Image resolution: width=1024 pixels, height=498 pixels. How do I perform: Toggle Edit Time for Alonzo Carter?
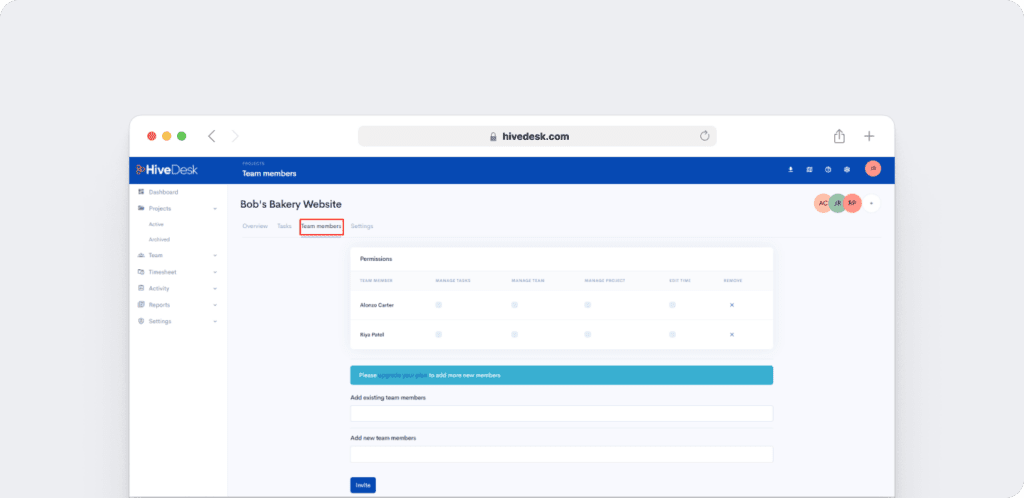(x=672, y=304)
